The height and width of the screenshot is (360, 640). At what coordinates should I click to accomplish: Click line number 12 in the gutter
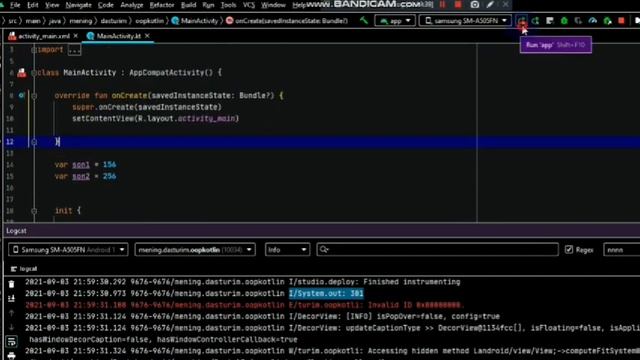(x=10, y=142)
